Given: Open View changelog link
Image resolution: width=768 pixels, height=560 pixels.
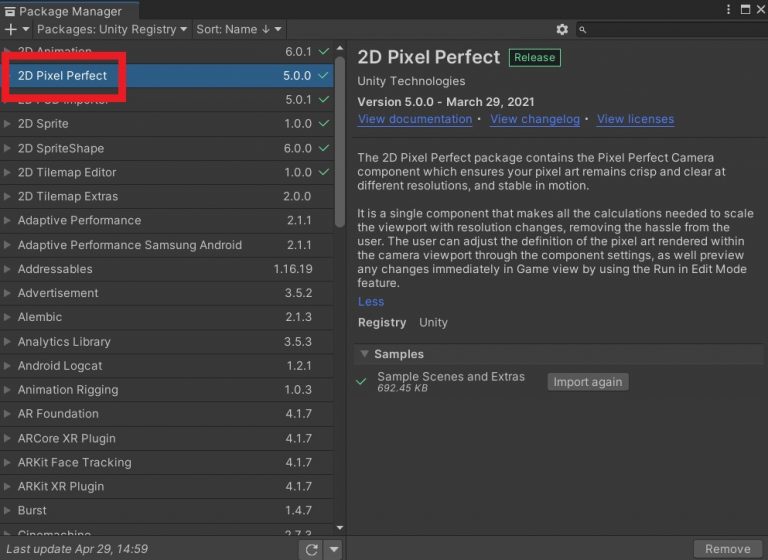Looking at the screenshot, I should pyautogui.click(x=535, y=119).
